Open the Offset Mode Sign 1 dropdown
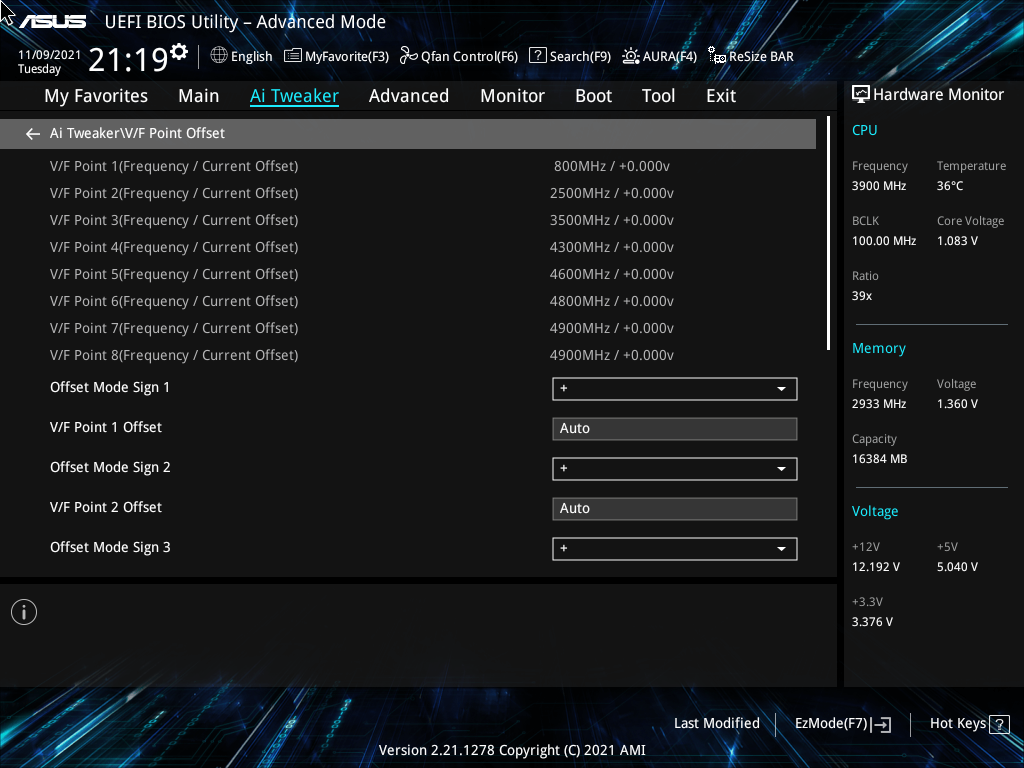Screen dimensions: 1024x768 click(x=675, y=389)
